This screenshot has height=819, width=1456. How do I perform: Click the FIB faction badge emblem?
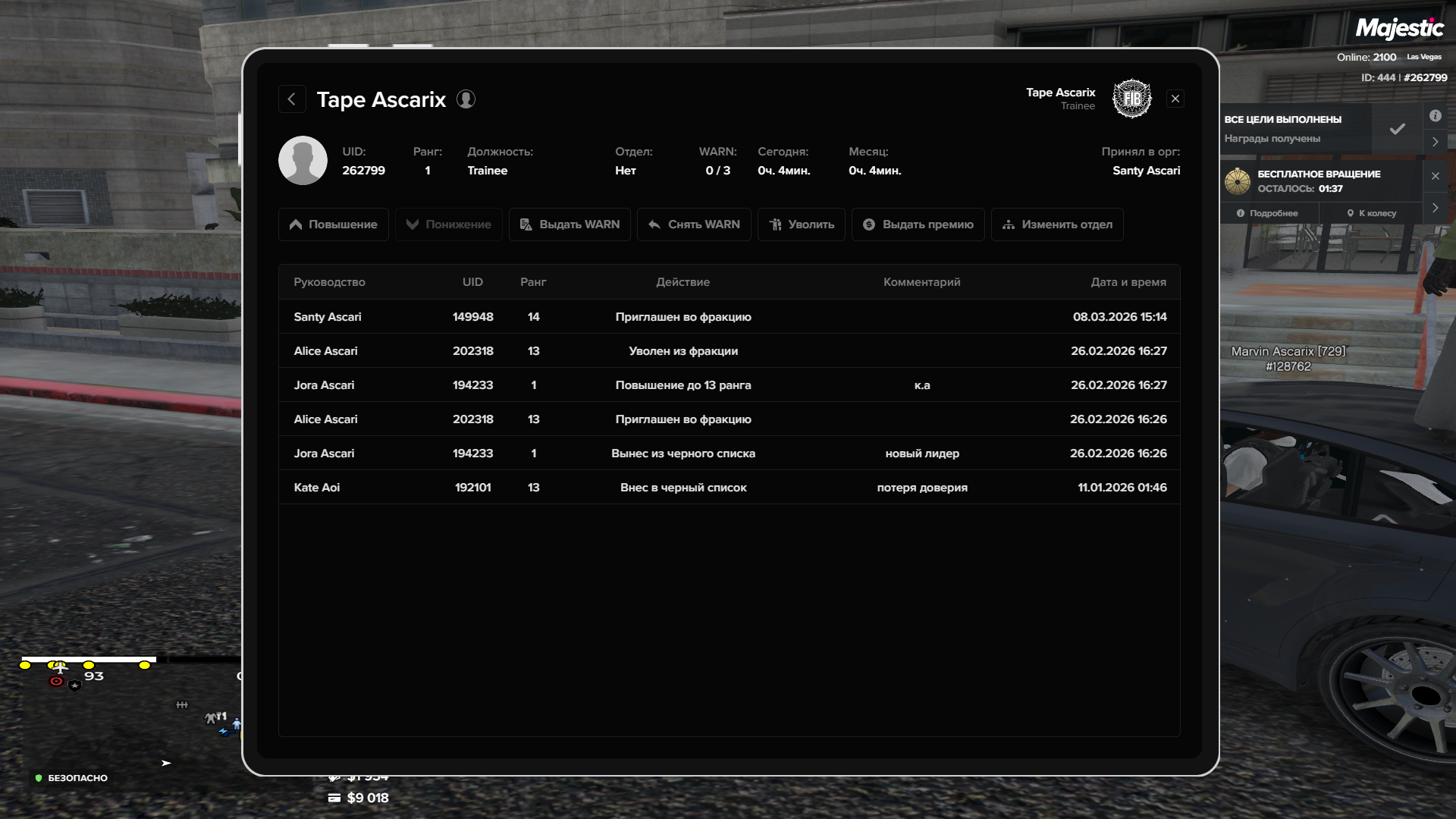tap(1131, 99)
